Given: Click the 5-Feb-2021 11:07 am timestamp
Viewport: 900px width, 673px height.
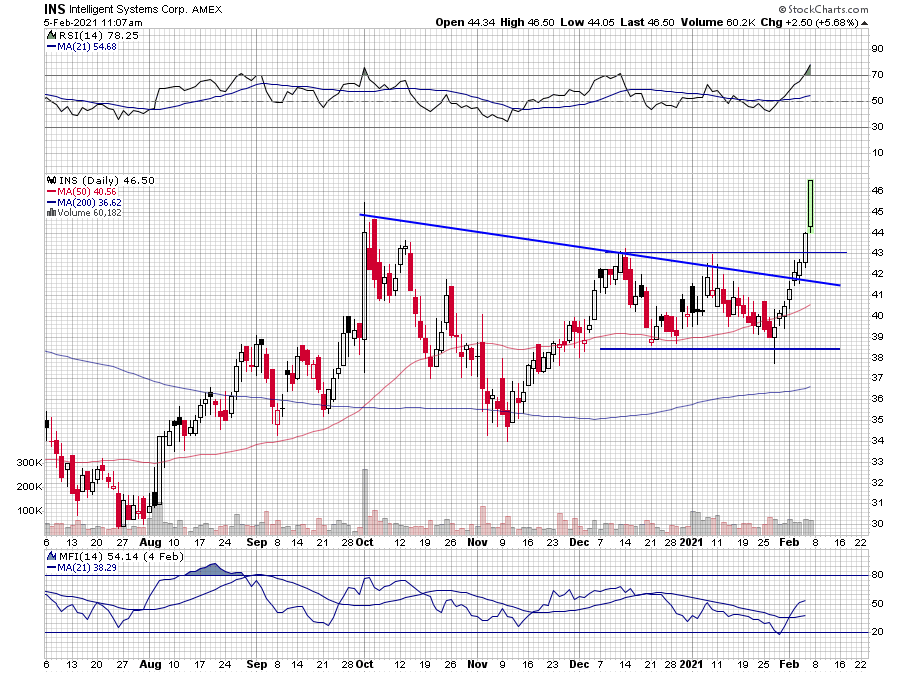Looking at the screenshot, I should 93,22.
